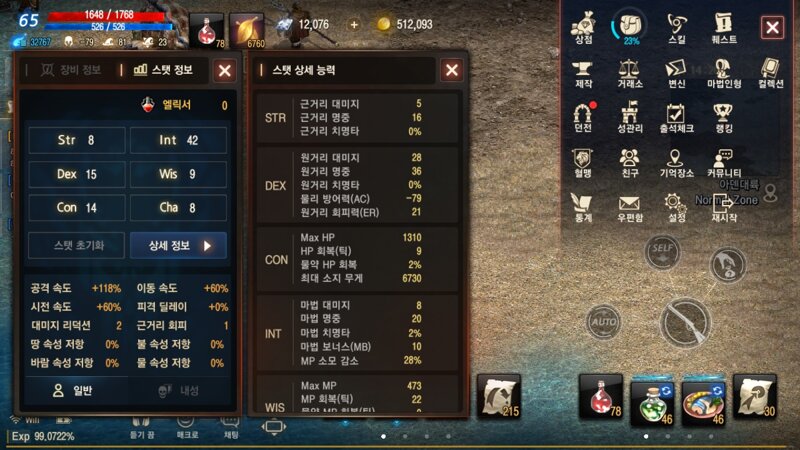The height and width of the screenshot is (450, 800).
Task: Select the Int 42 stat box
Action: coord(178,140)
